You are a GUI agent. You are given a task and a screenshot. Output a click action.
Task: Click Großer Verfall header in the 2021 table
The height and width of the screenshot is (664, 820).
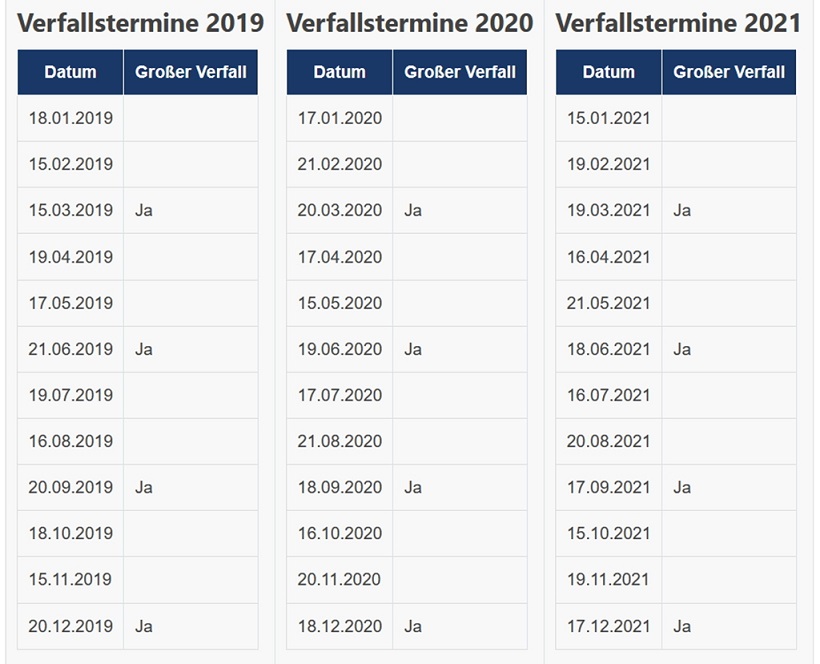click(729, 72)
